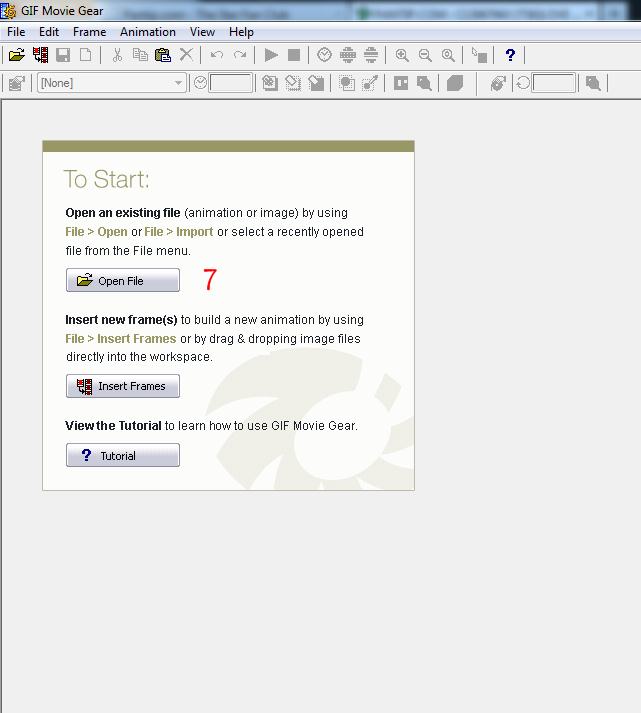Click the circle over dotted square icon

[347, 83]
